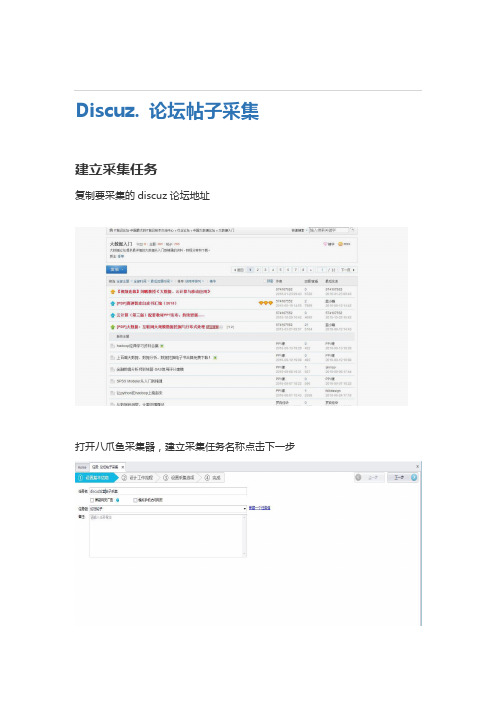Select step 4 finish
The image size is (496, 702).
[x=213, y=478]
